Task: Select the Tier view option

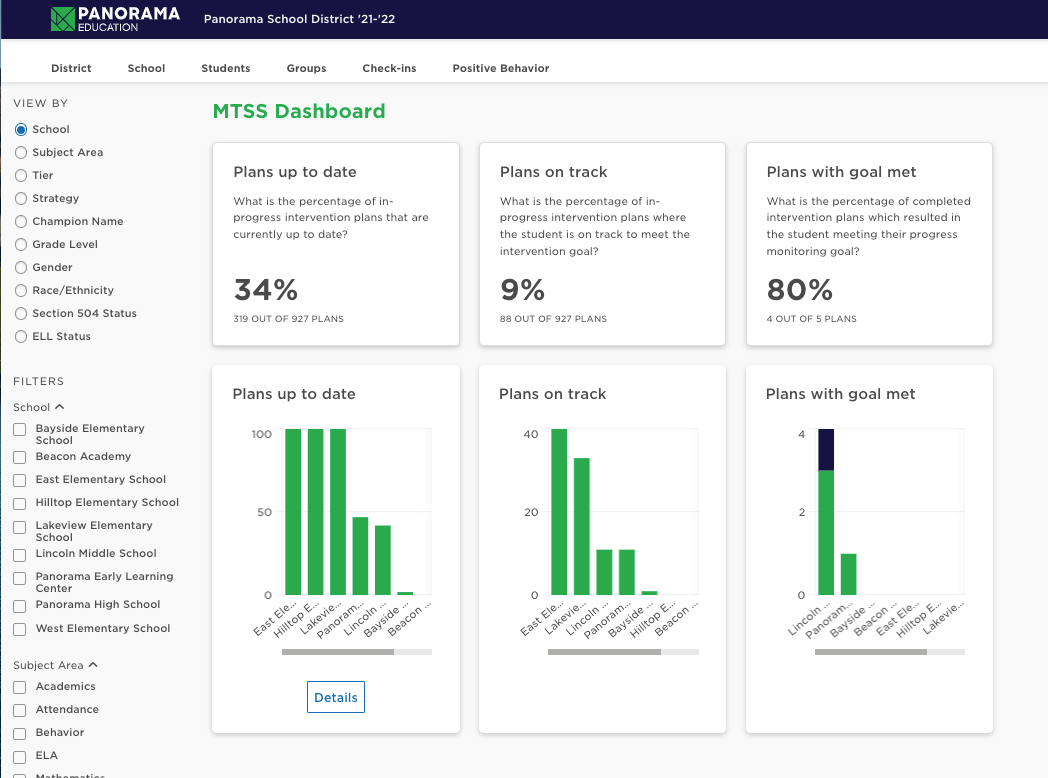Action: [x=21, y=175]
